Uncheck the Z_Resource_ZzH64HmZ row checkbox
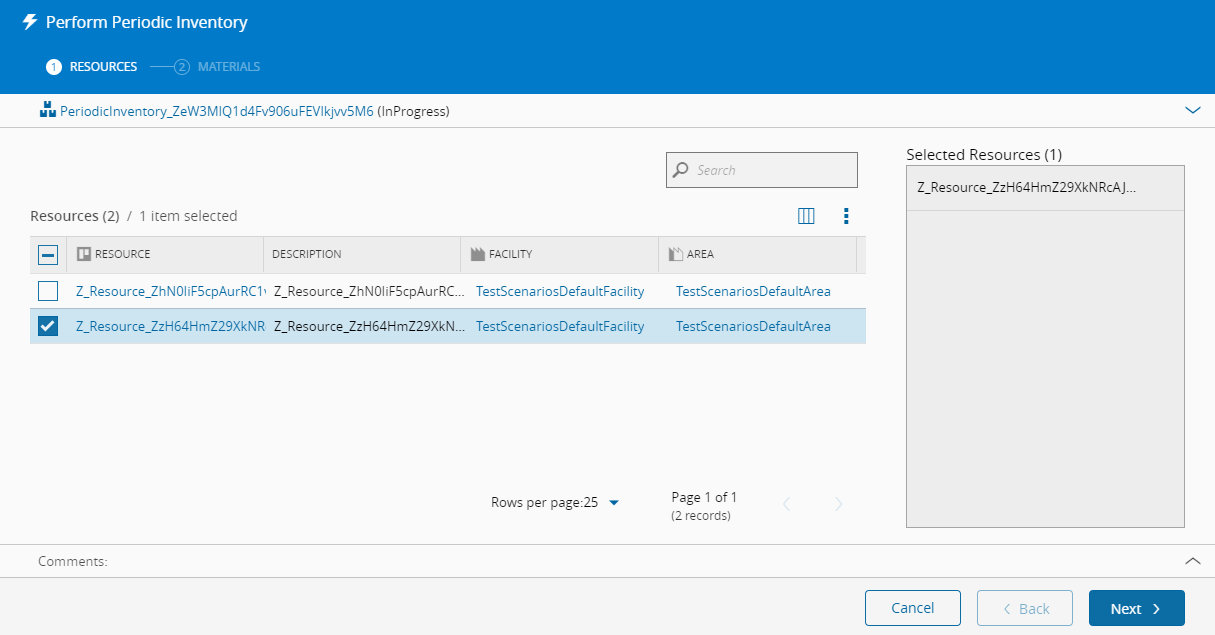The image size is (1215, 635). [x=48, y=326]
